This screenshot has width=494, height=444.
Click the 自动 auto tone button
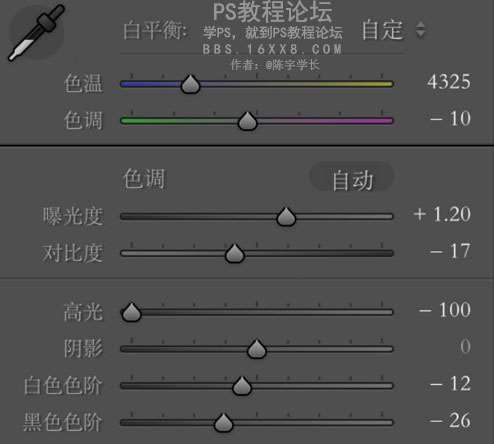[352, 180]
